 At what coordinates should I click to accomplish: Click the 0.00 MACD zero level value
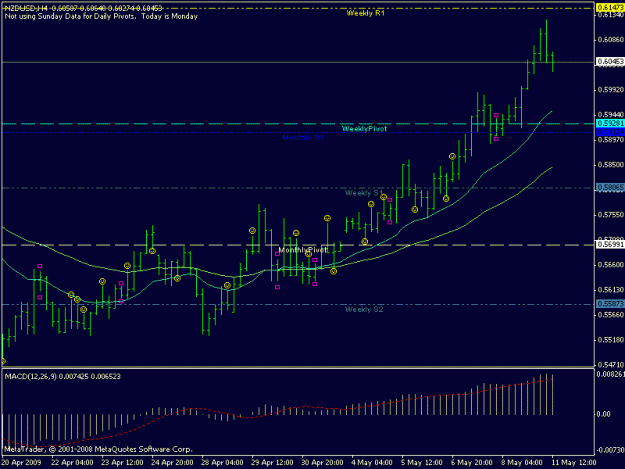pyautogui.click(x=603, y=414)
